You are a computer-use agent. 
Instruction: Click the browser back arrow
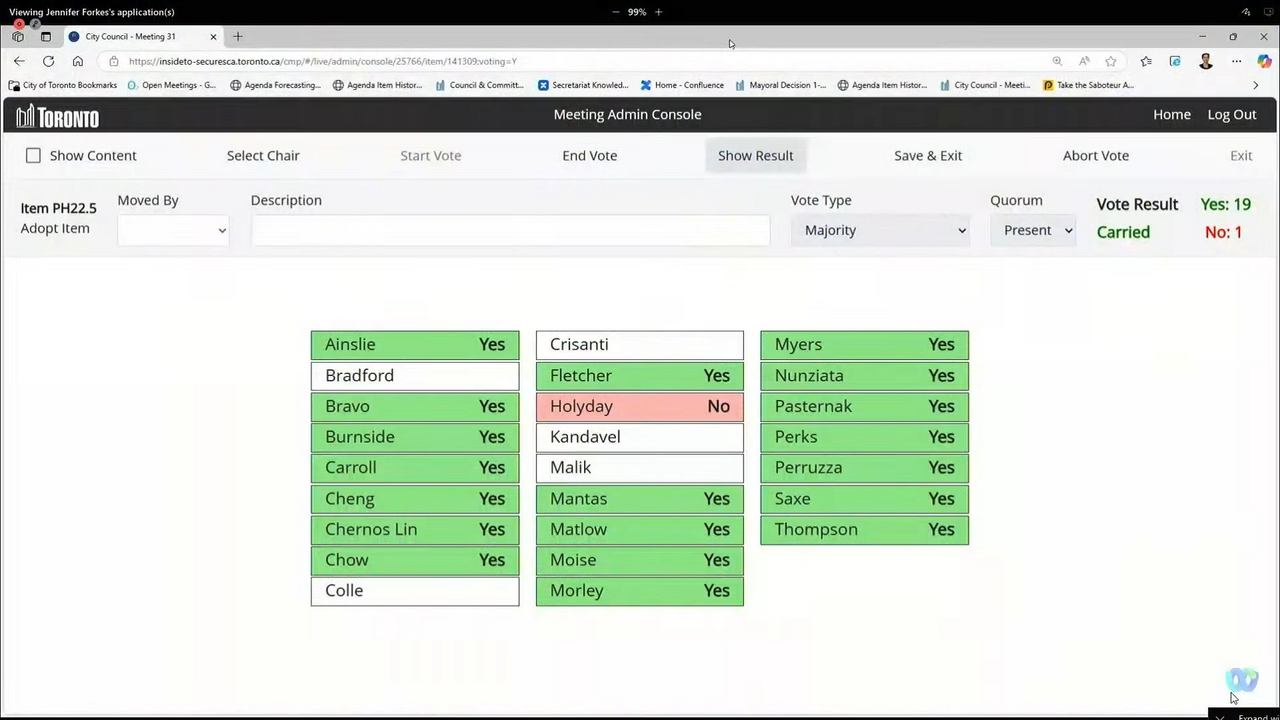tap(19, 61)
